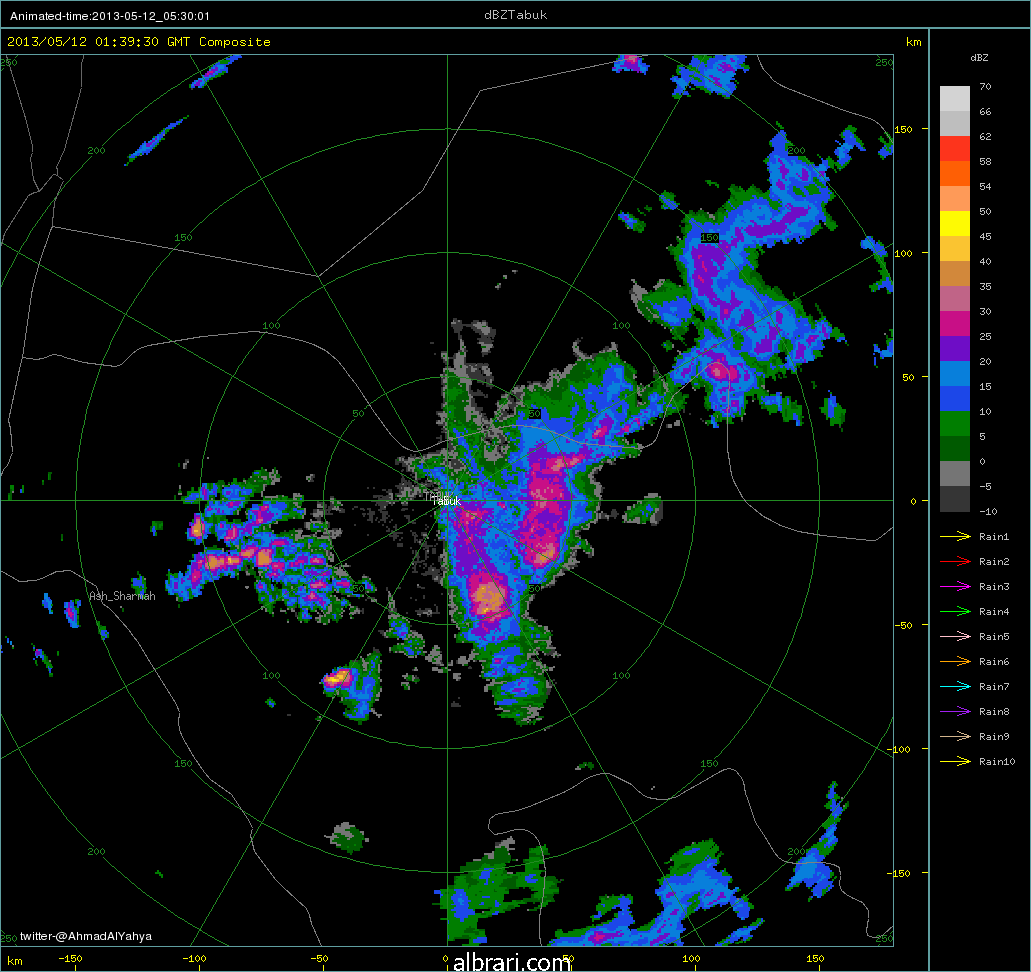Choose the purple Rain8 arrow
This screenshot has width=1031, height=972.
tap(955, 712)
